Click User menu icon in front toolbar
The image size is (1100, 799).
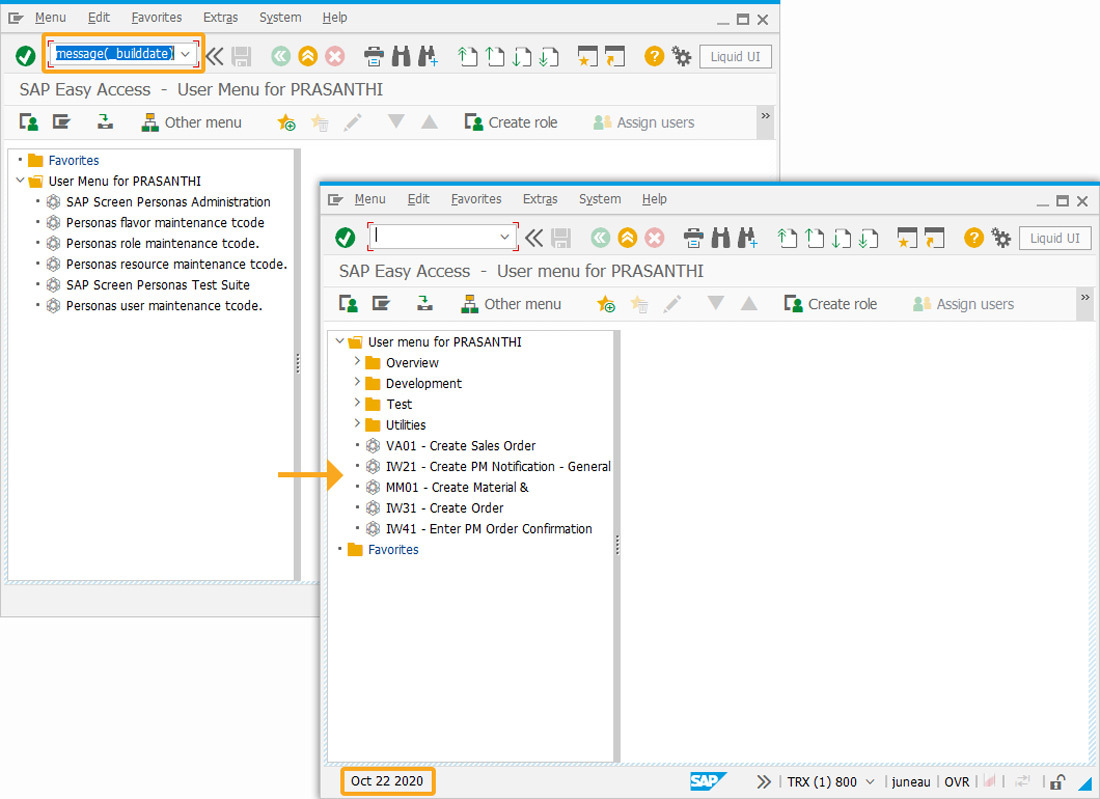point(349,304)
